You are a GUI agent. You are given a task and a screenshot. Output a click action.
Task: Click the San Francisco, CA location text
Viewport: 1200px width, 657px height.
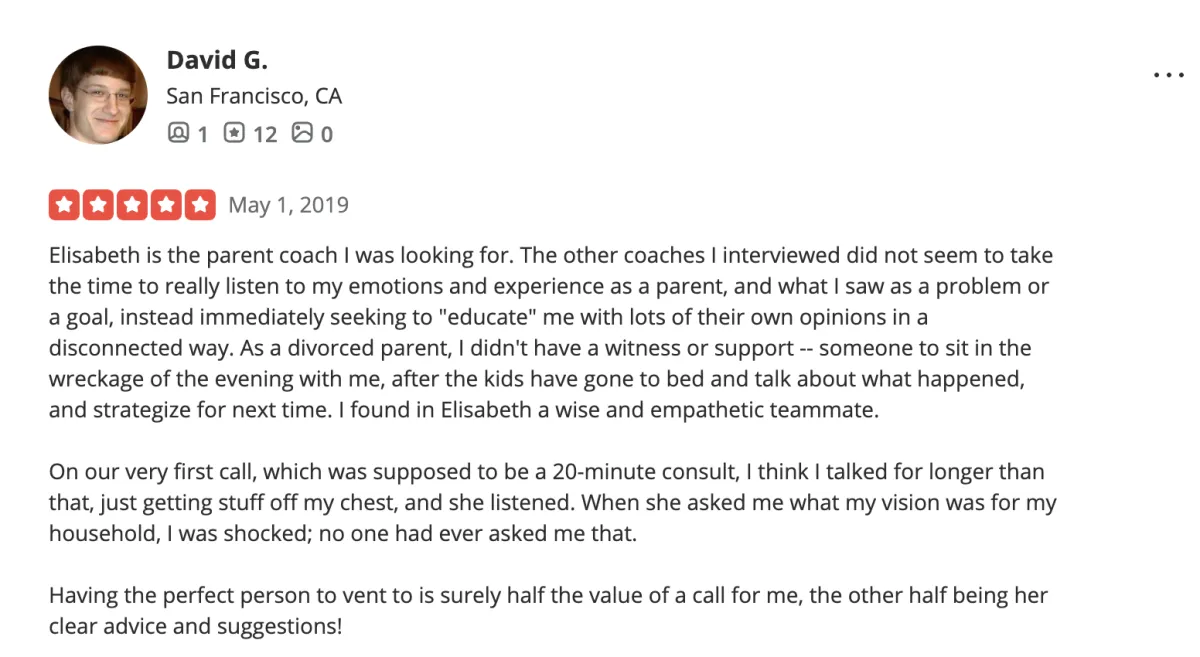[x=254, y=96]
